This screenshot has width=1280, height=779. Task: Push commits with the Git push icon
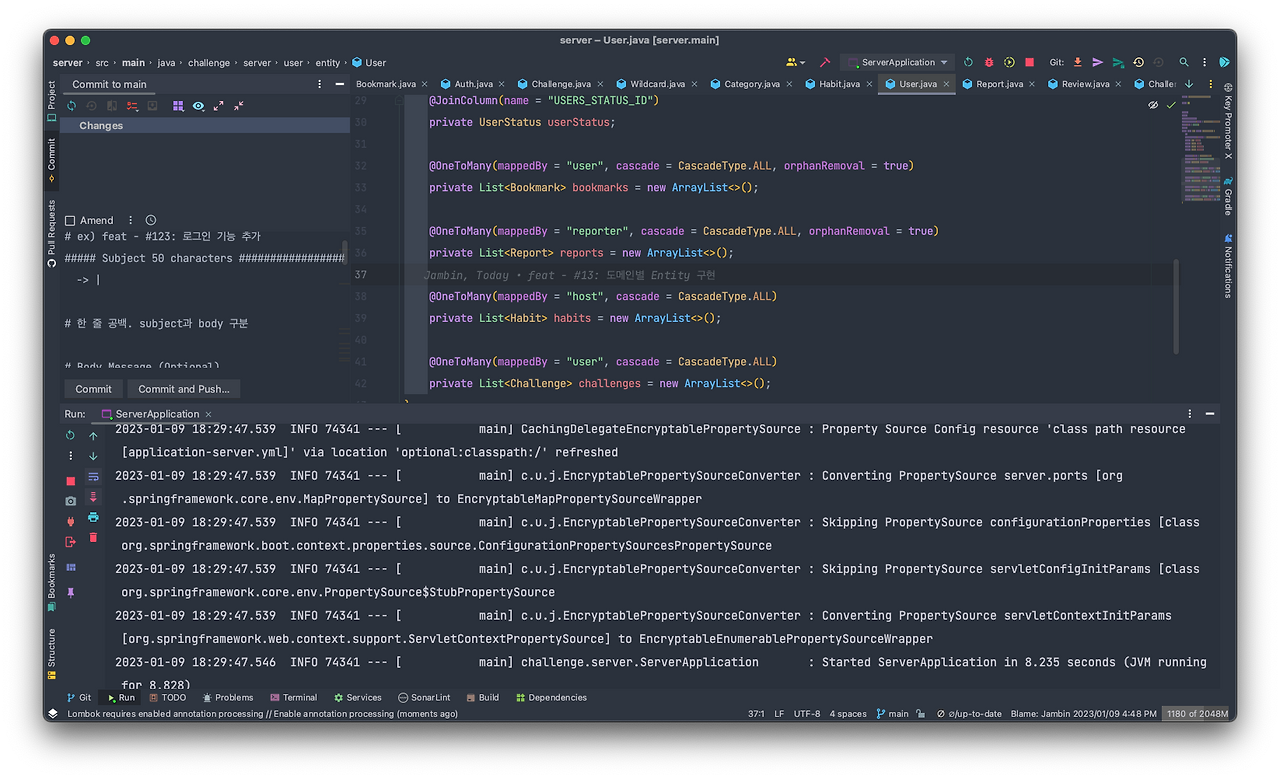point(1118,62)
